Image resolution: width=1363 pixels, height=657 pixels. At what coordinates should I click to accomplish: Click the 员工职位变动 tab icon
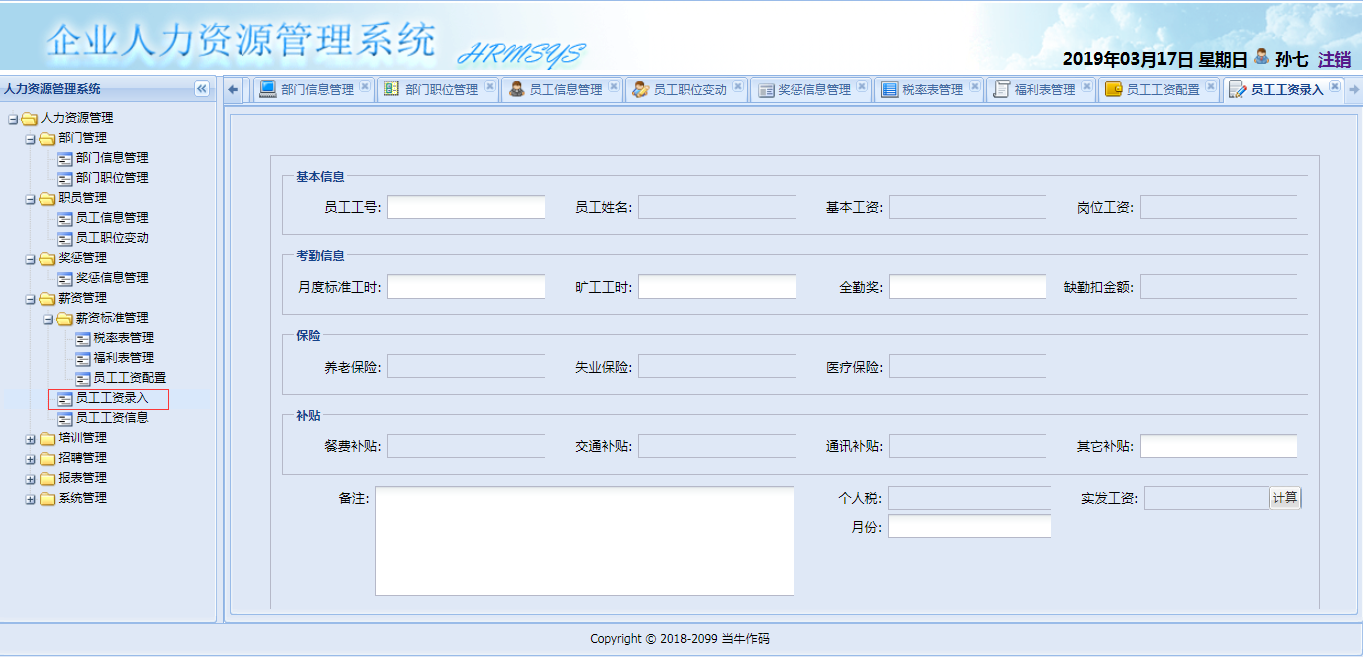pos(640,89)
